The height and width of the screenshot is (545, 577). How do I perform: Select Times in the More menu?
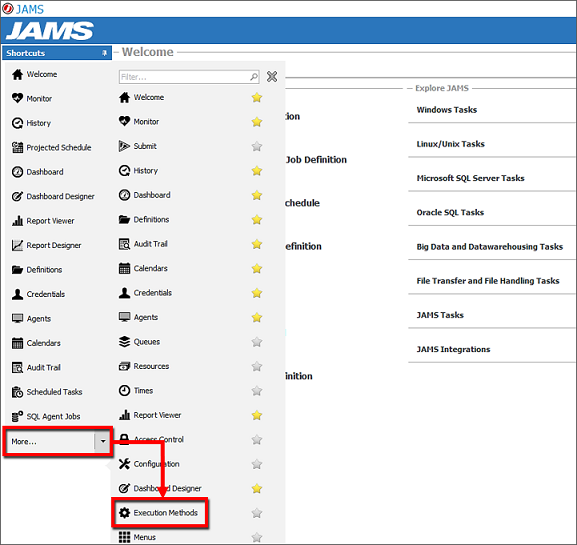[x=136, y=390]
